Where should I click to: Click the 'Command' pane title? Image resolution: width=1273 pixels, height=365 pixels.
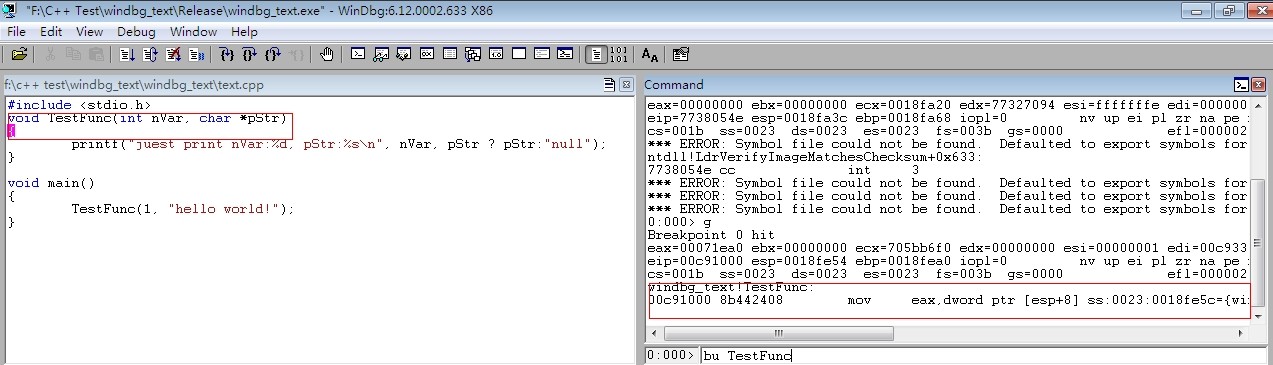click(674, 85)
